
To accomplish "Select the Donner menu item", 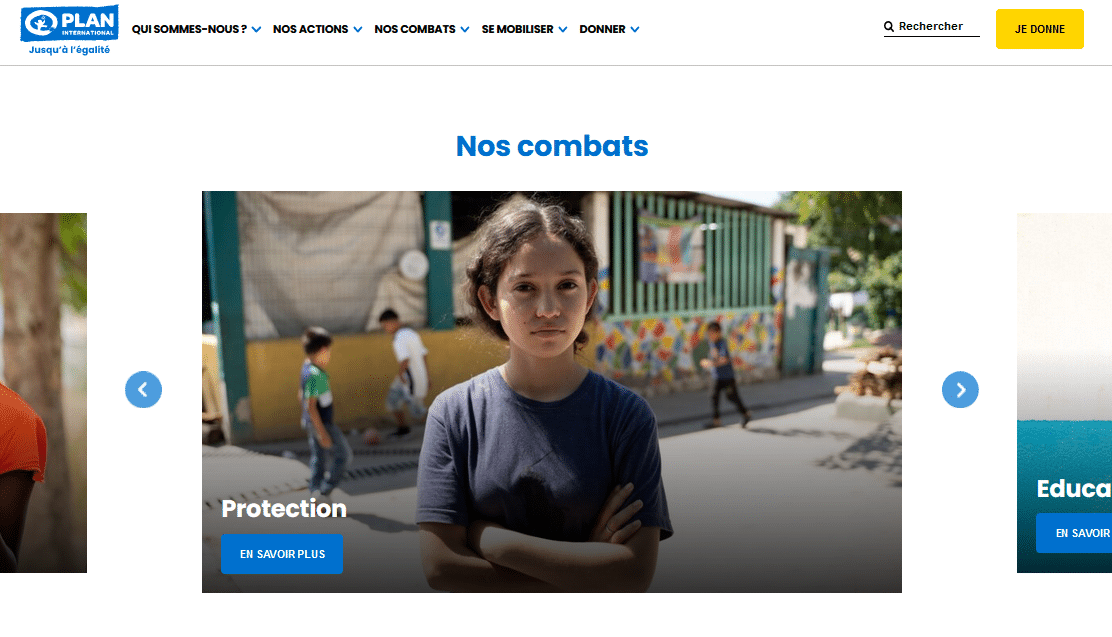I will point(602,29).
